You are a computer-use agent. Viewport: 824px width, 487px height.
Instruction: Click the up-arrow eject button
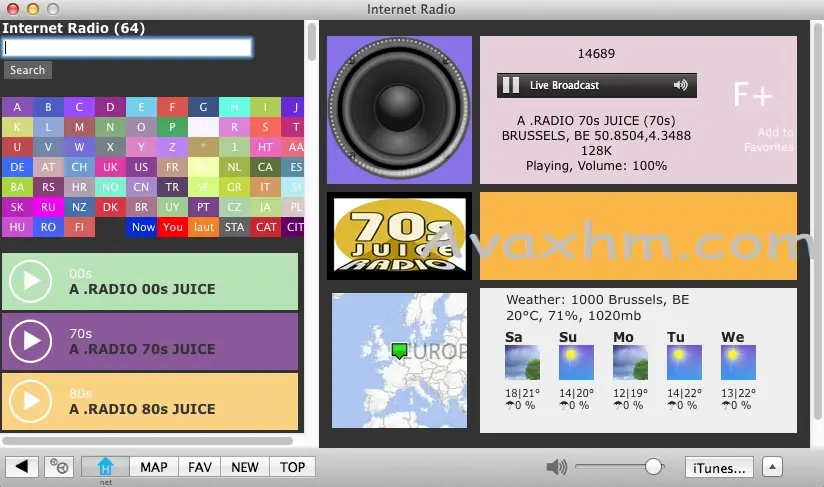tap(772, 467)
